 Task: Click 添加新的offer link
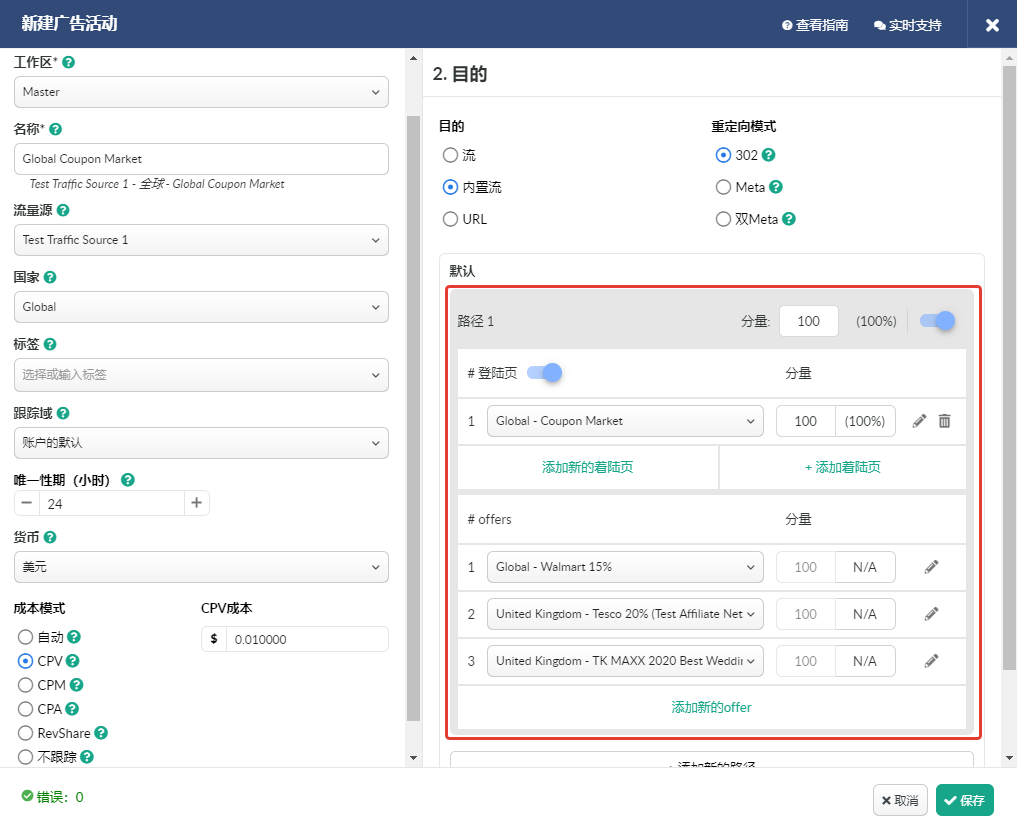point(711,707)
